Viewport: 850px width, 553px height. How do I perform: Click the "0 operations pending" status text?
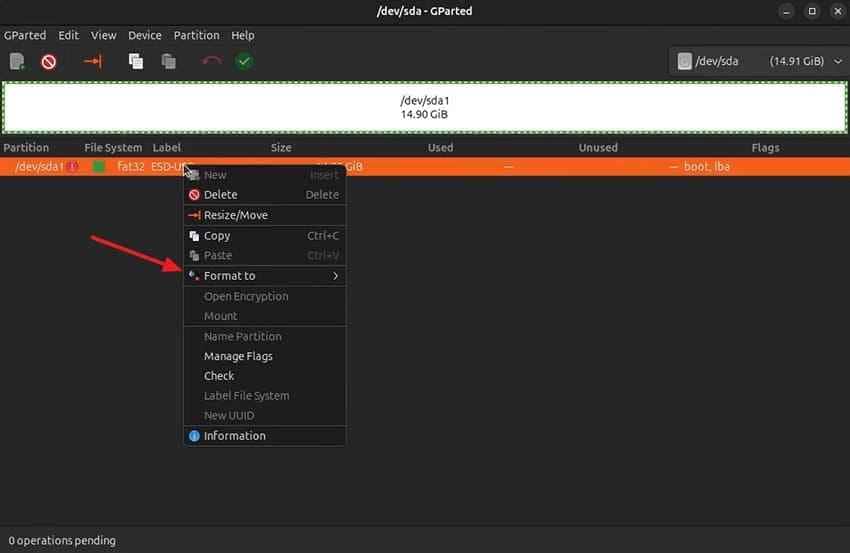coord(62,541)
